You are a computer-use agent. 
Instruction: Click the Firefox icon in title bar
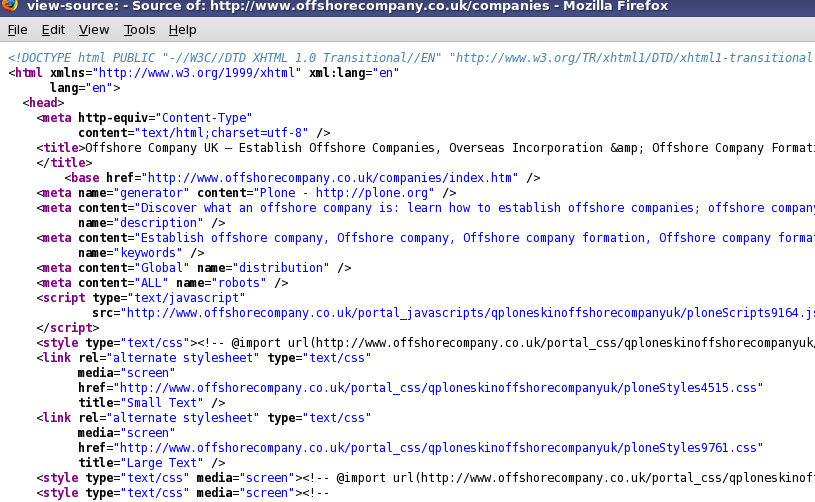click(9, 5)
